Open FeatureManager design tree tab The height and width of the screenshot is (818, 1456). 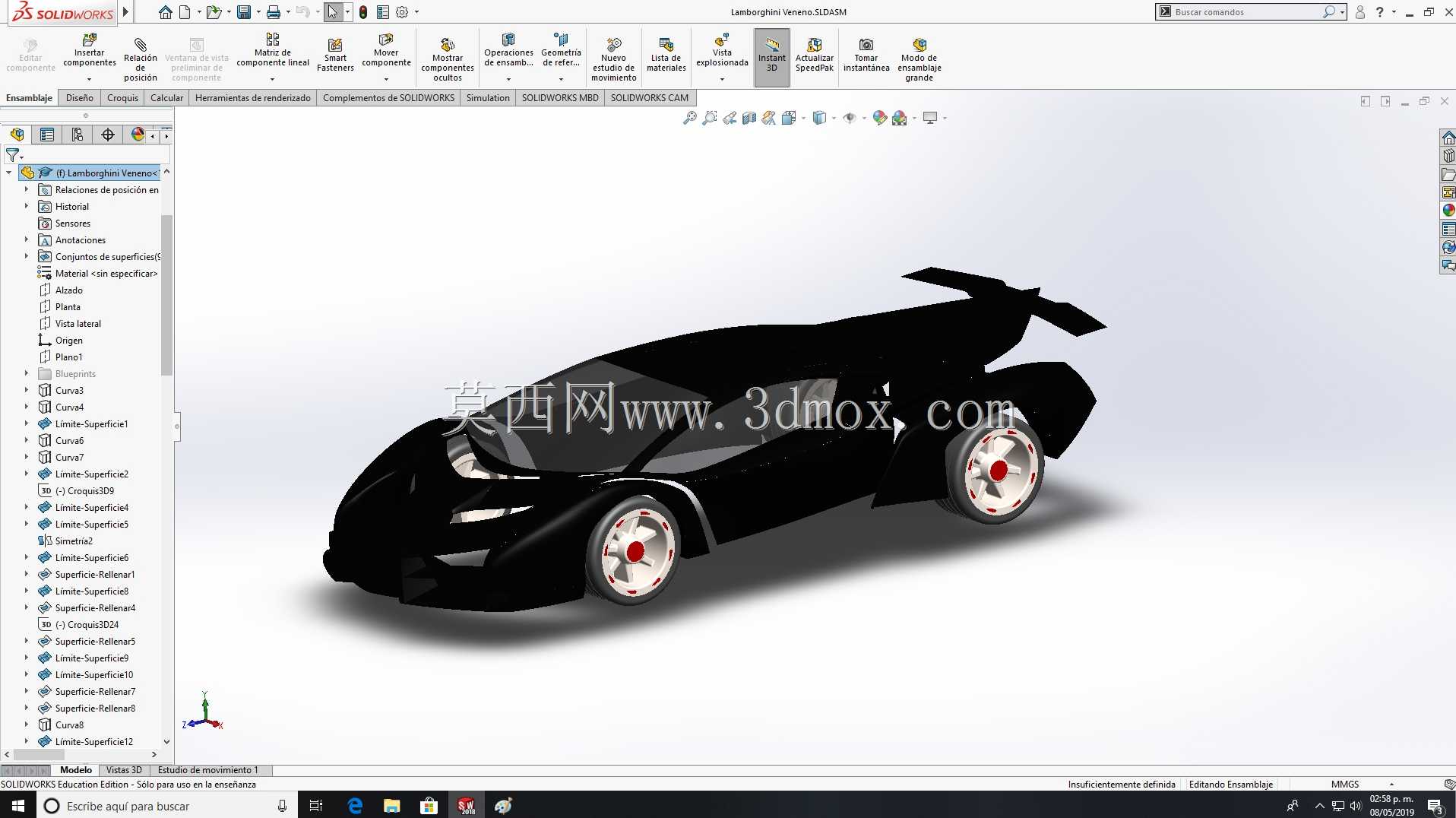17,135
